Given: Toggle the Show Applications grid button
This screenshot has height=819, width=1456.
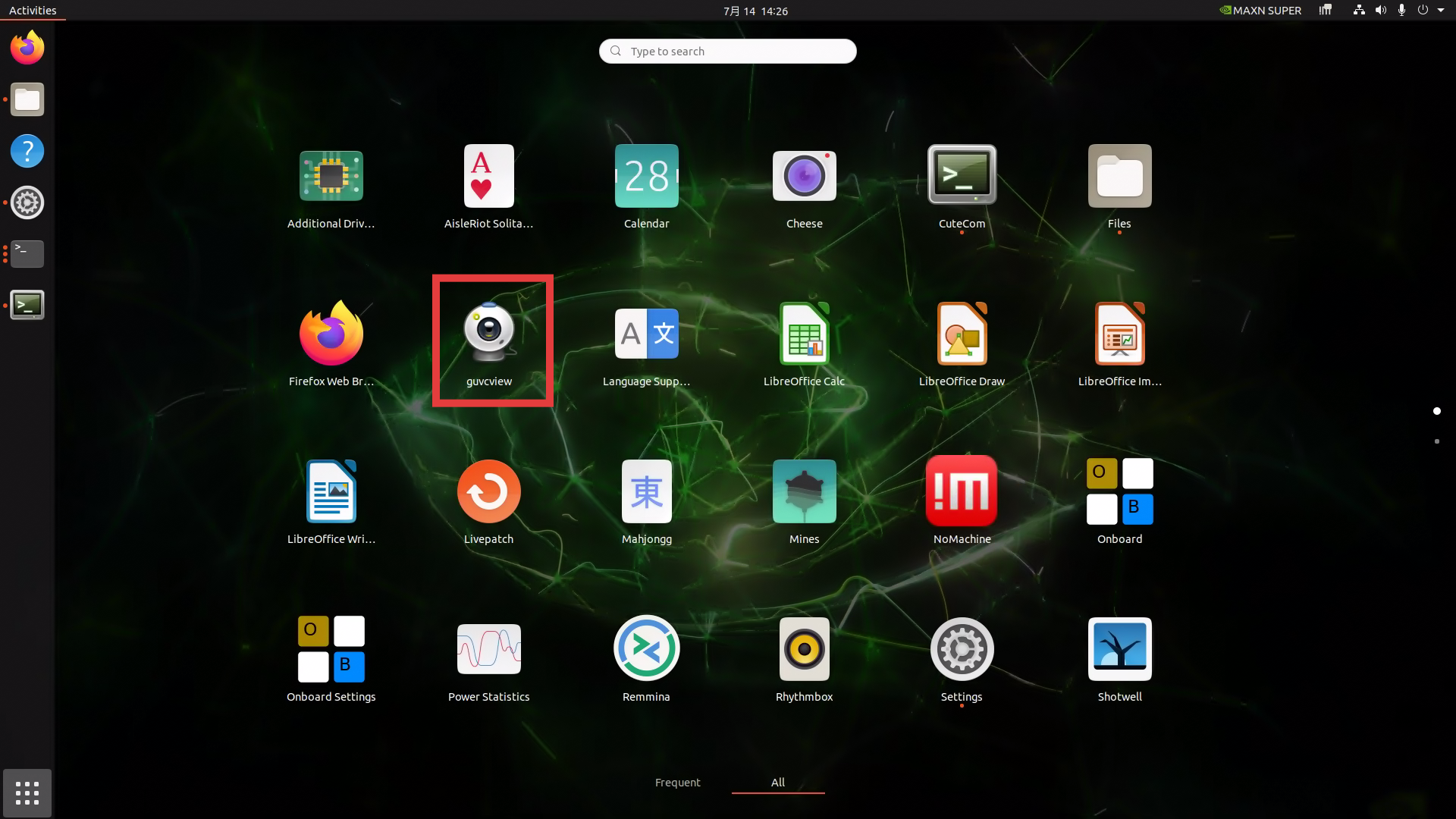Looking at the screenshot, I should 27,793.
